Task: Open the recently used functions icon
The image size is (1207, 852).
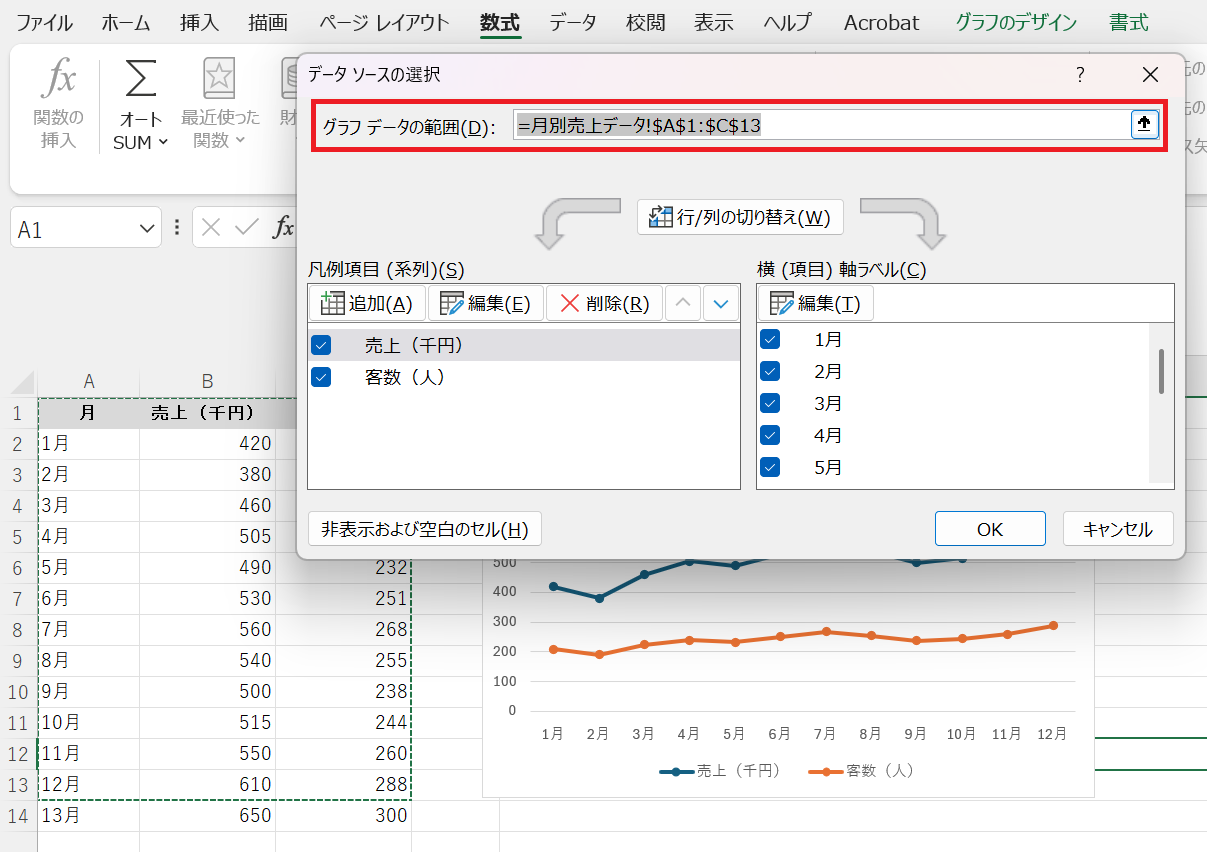Action: tap(219, 79)
